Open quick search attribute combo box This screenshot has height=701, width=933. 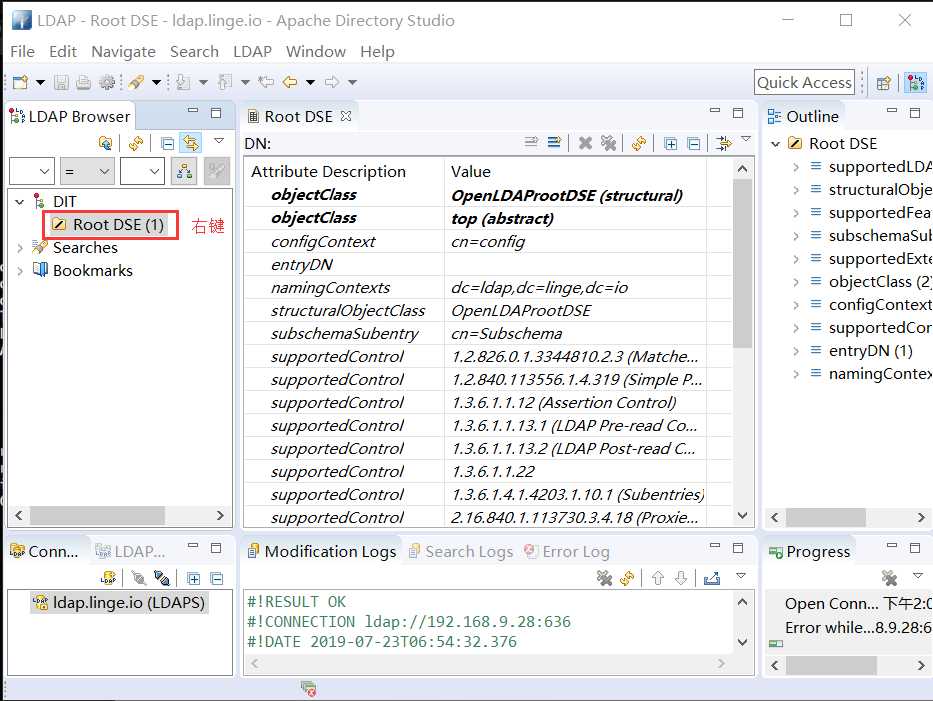click(32, 172)
